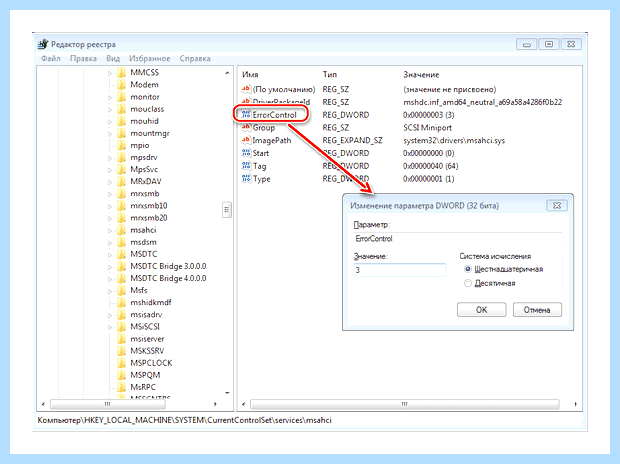Select the MsRPC tree item
Screen dimensions: 620x464
coord(143,387)
